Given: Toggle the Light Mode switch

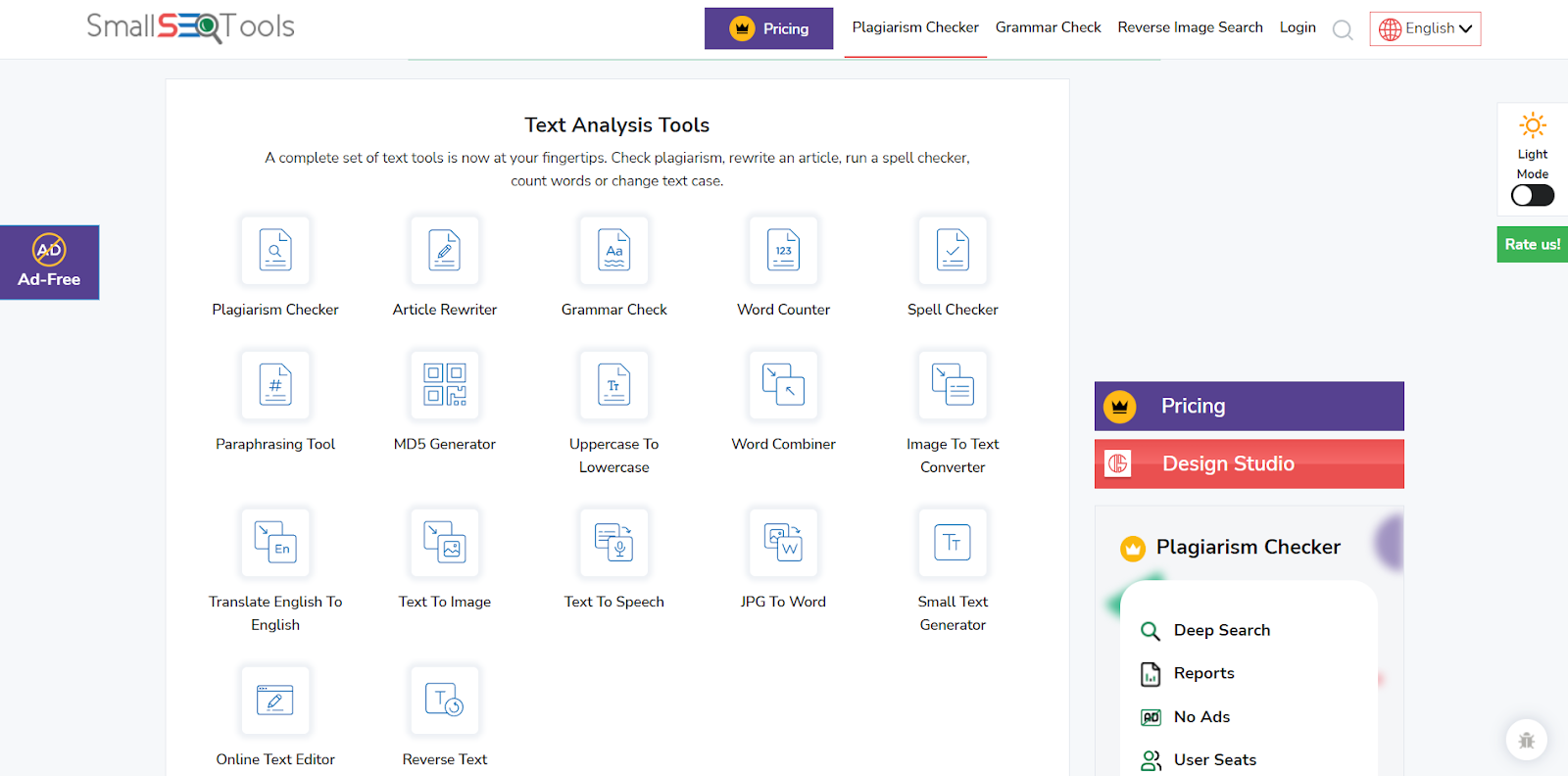Looking at the screenshot, I should [1533, 195].
